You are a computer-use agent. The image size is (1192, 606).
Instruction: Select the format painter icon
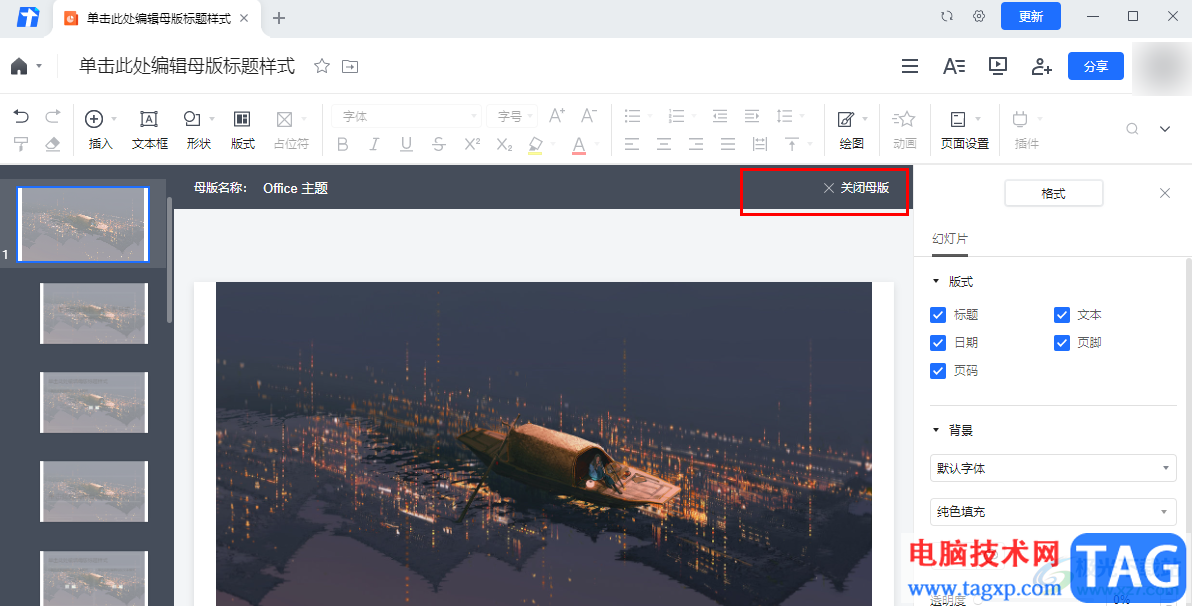click(x=21, y=144)
